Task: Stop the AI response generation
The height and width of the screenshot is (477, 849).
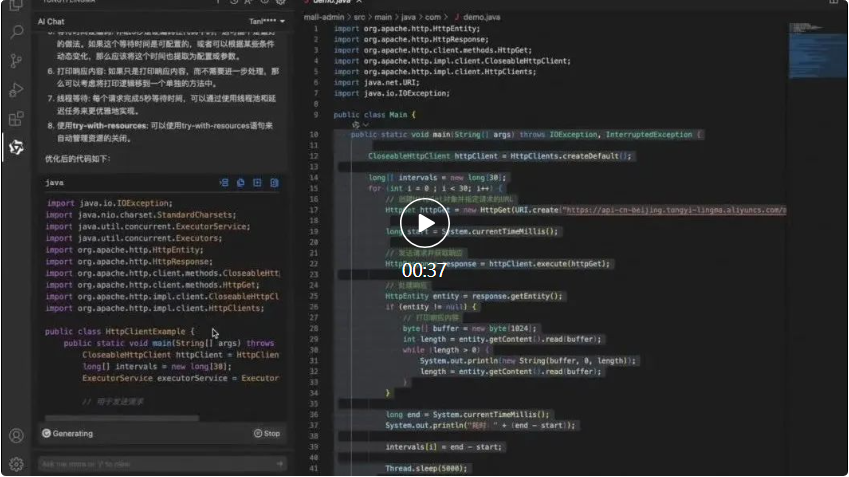Action: [x=267, y=433]
